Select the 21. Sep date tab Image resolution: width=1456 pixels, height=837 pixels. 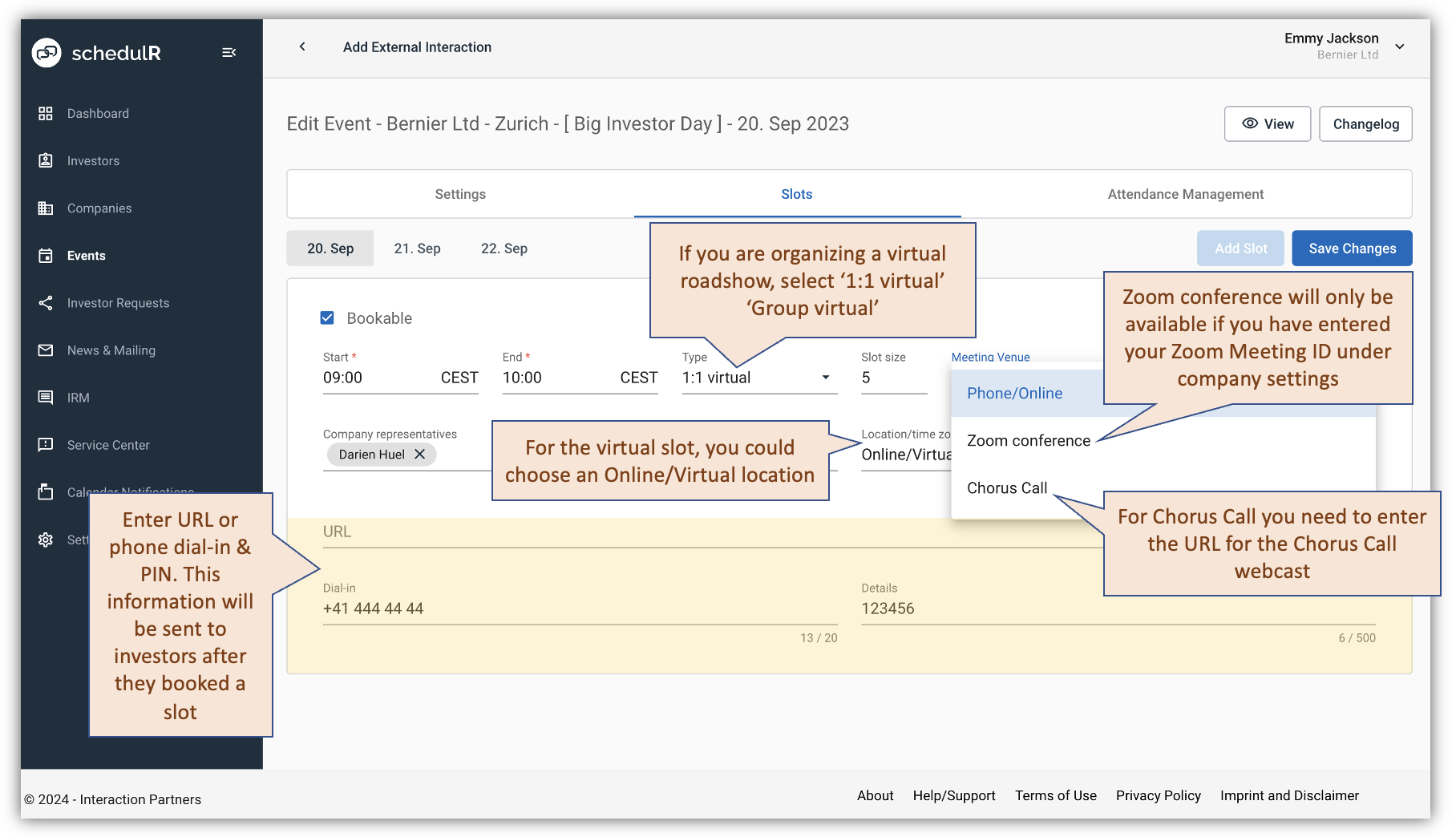(x=417, y=248)
